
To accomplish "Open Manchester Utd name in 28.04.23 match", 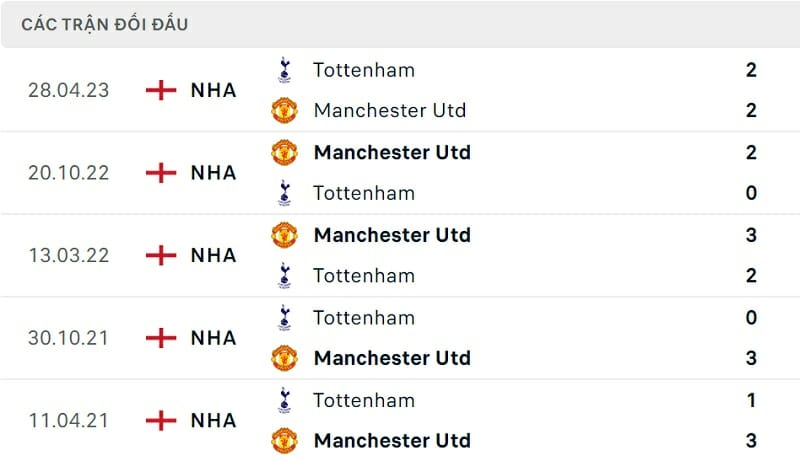I will (x=389, y=110).
